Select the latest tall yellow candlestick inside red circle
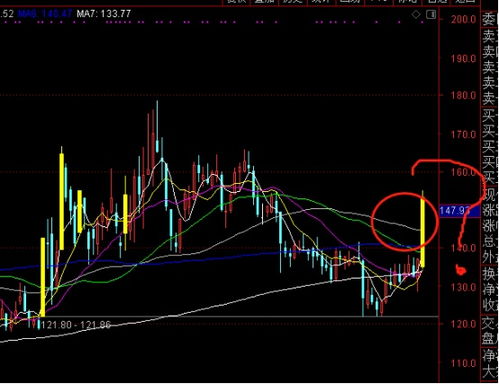Viewport: 499px width, 384px height. (422, 231)
